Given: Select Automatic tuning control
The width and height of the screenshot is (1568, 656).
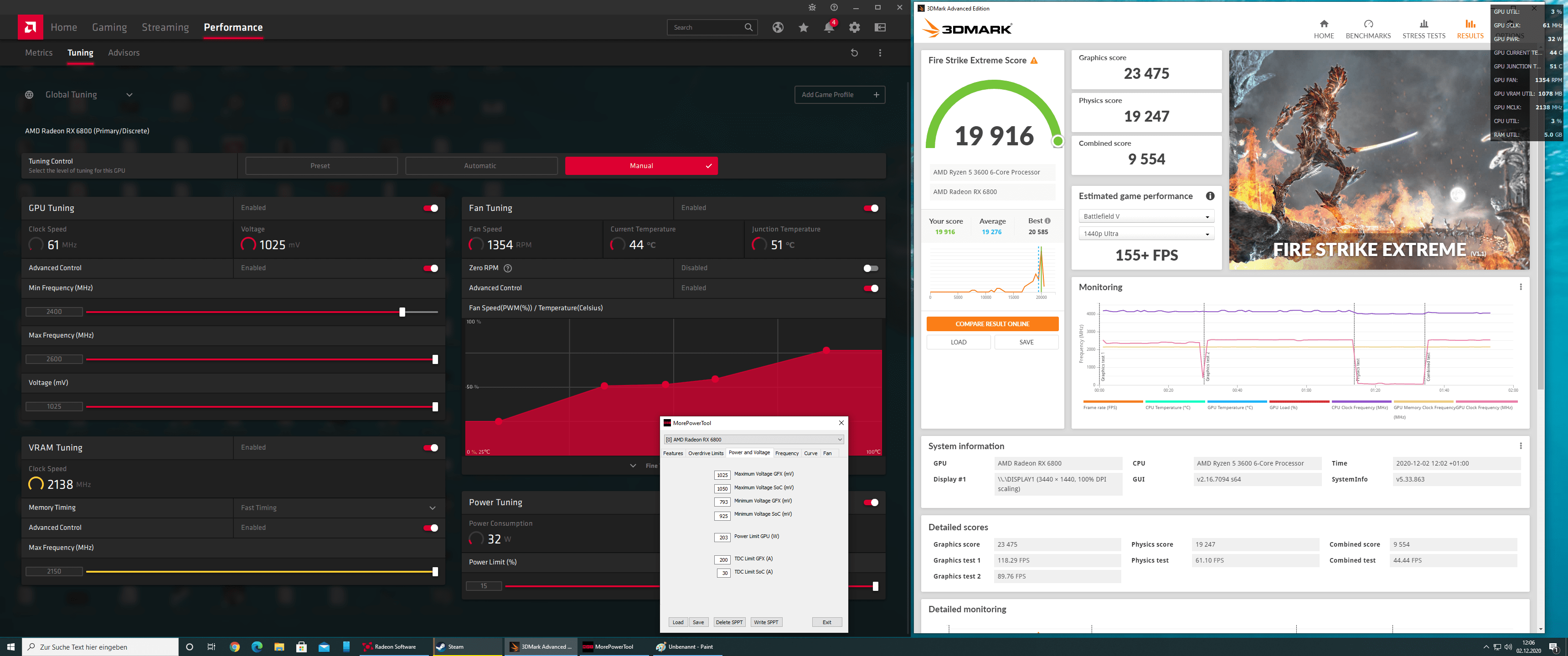Looking at the screenshot, I should 481,166.
